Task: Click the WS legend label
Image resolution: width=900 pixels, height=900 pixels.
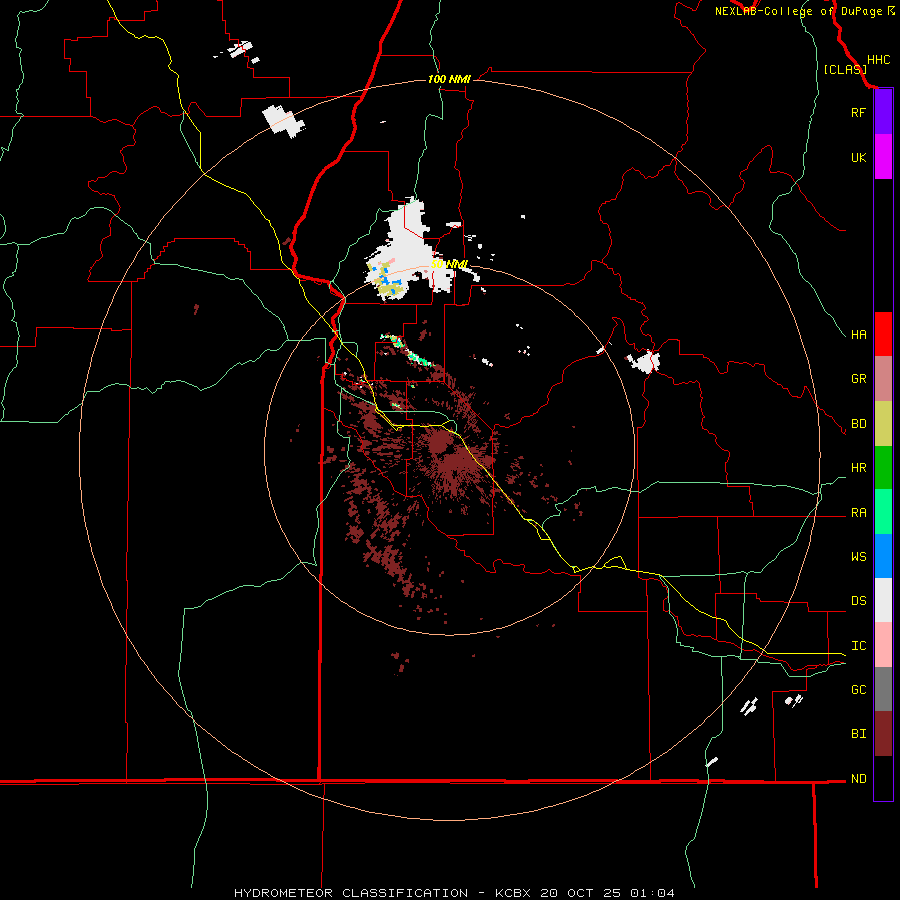Action: pos(858,557)
